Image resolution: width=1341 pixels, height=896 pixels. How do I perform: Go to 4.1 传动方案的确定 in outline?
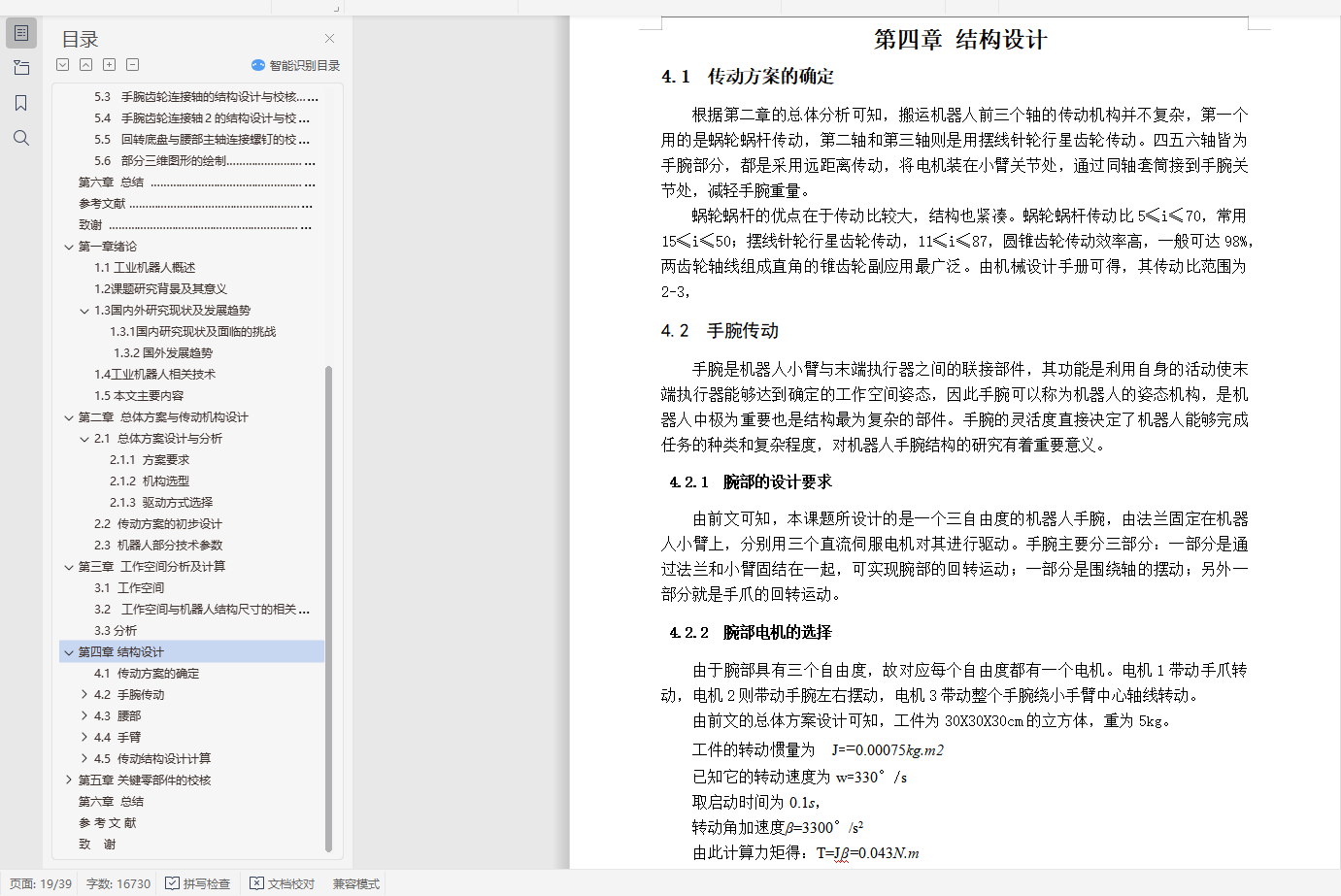147,674
